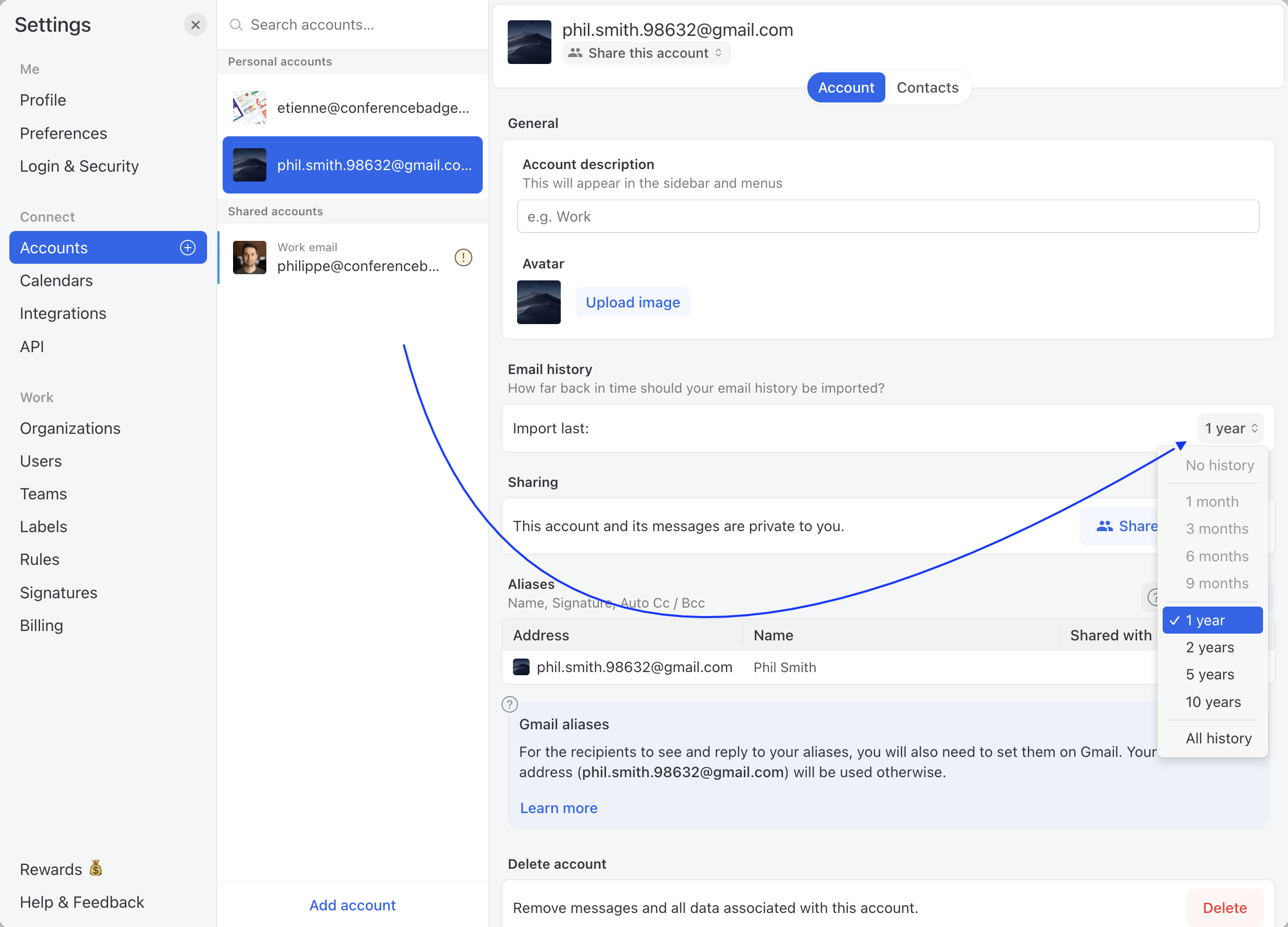Click the Upload image button

click(633, 302)
